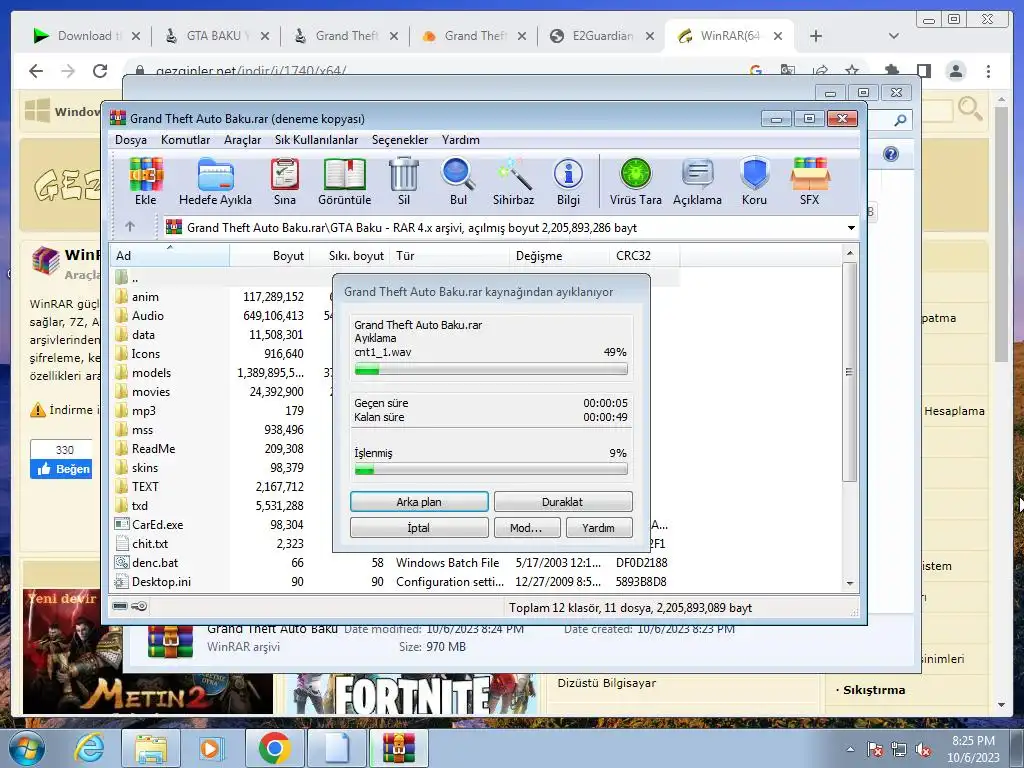
Task: Select the denc.bat file
Action: pyautogui.click(x=154, y=562)
